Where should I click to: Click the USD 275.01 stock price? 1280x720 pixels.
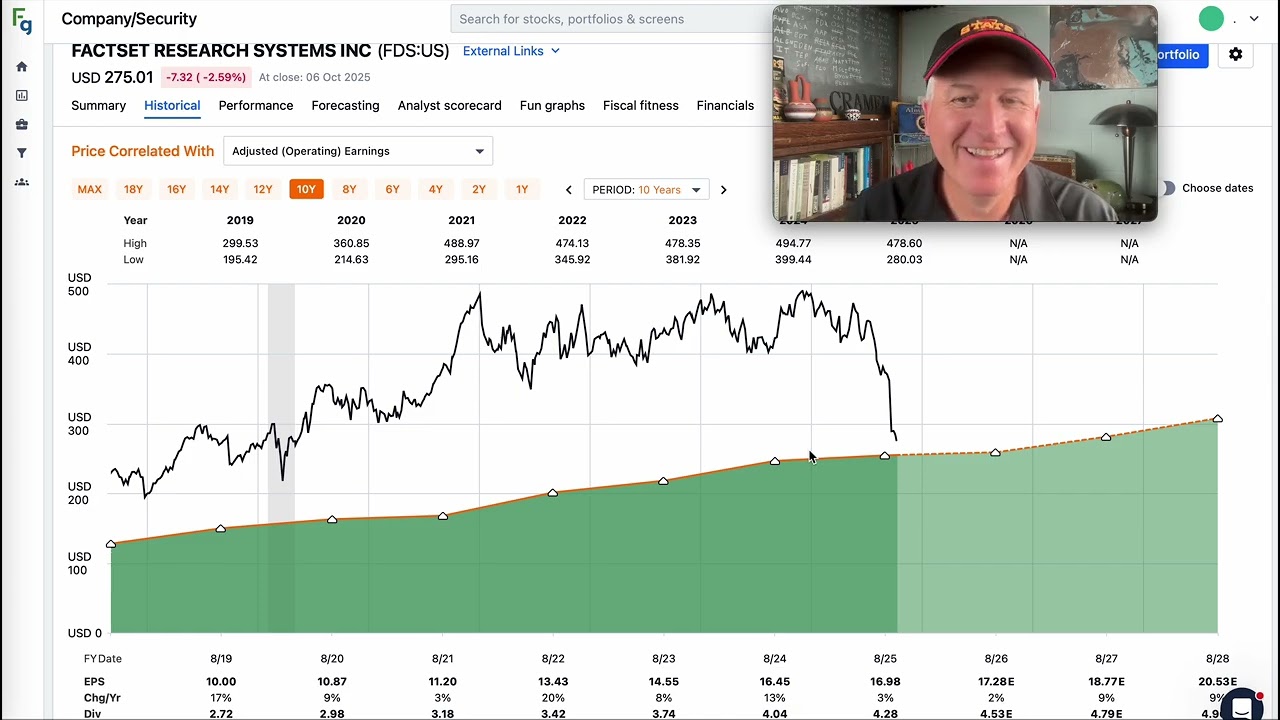pos(112,77)
